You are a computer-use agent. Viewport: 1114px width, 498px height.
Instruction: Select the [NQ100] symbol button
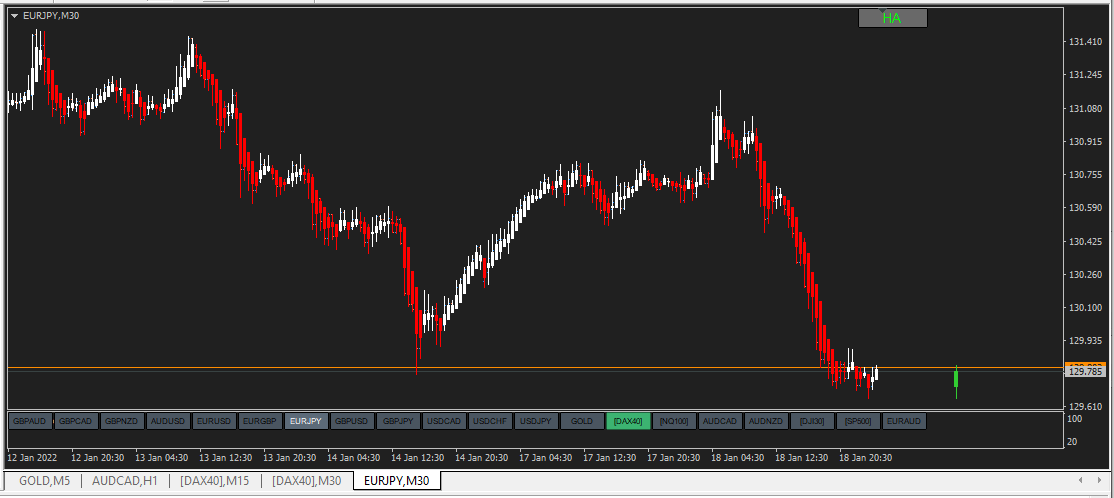click(x=674, y=421)
